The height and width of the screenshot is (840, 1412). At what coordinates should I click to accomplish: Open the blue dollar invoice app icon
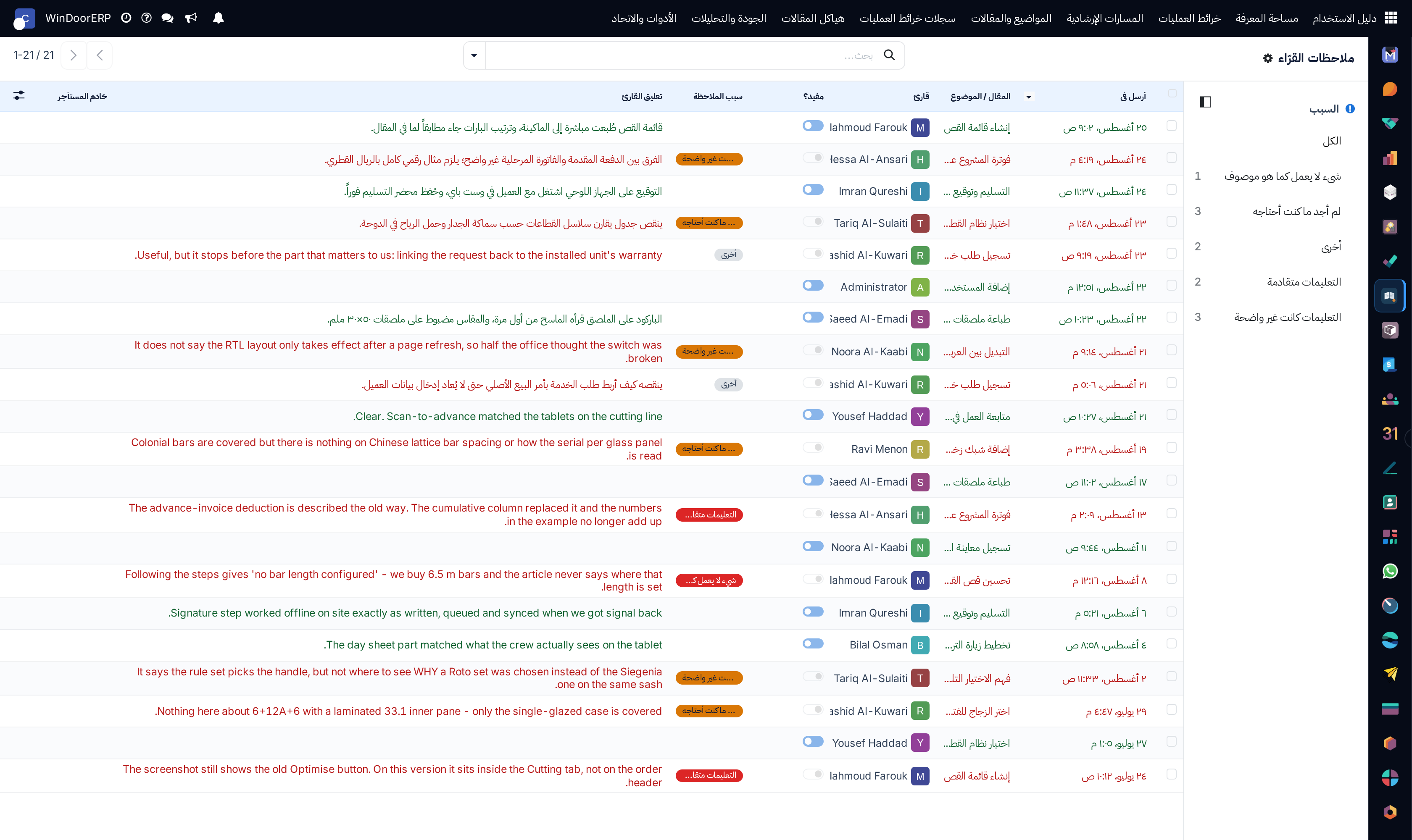(1390, 365)
